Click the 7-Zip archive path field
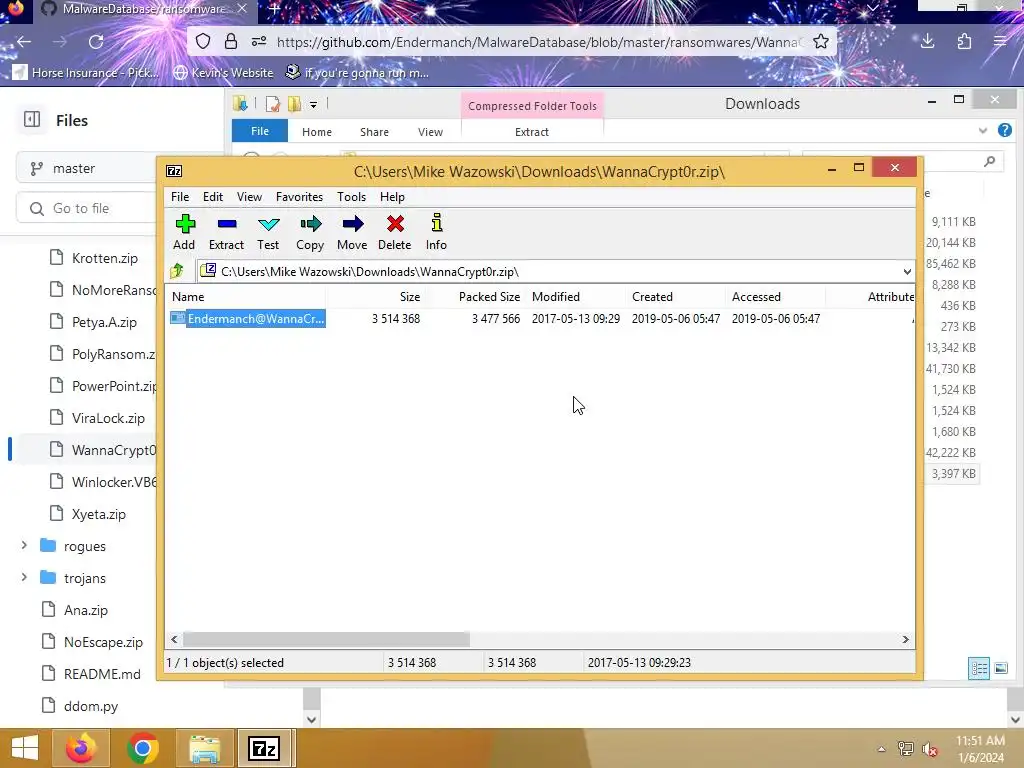This screenshot has height=768, width=1024. coord(555,272)
